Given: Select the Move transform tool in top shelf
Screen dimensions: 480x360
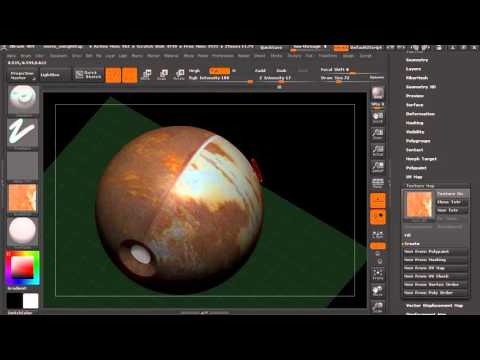Looking at the screenshot, I should click(x=146, y=75).
